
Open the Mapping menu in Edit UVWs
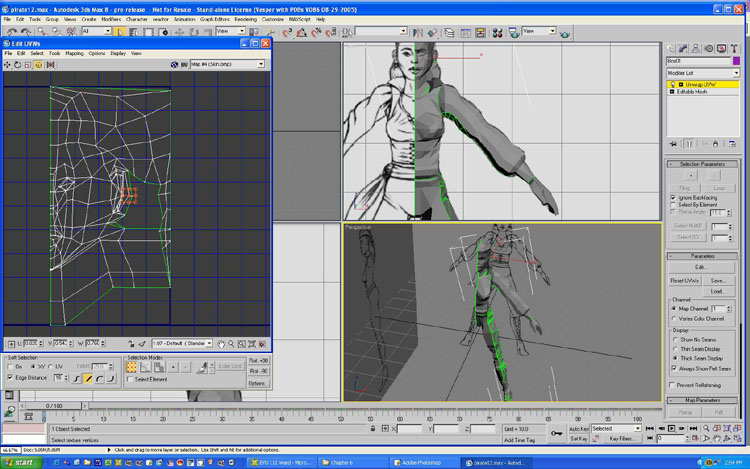[x=74, y=53]
